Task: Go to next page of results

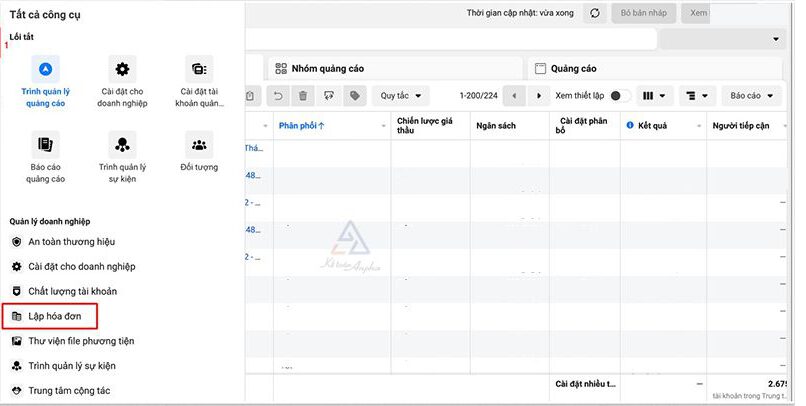Action: tap(540, 96)
